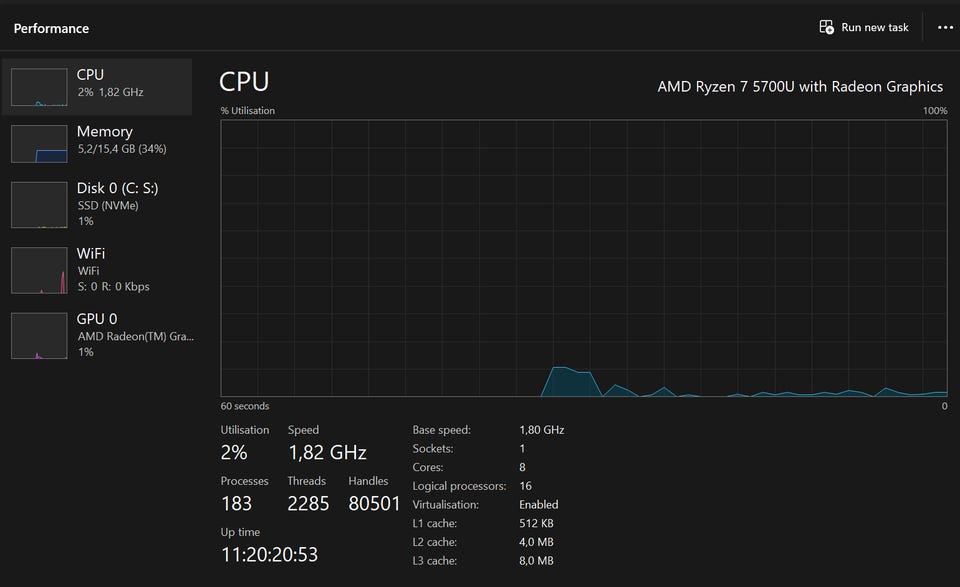Click the Virtualisation Enabled value

pyautogui.click(x=539, y=505)
